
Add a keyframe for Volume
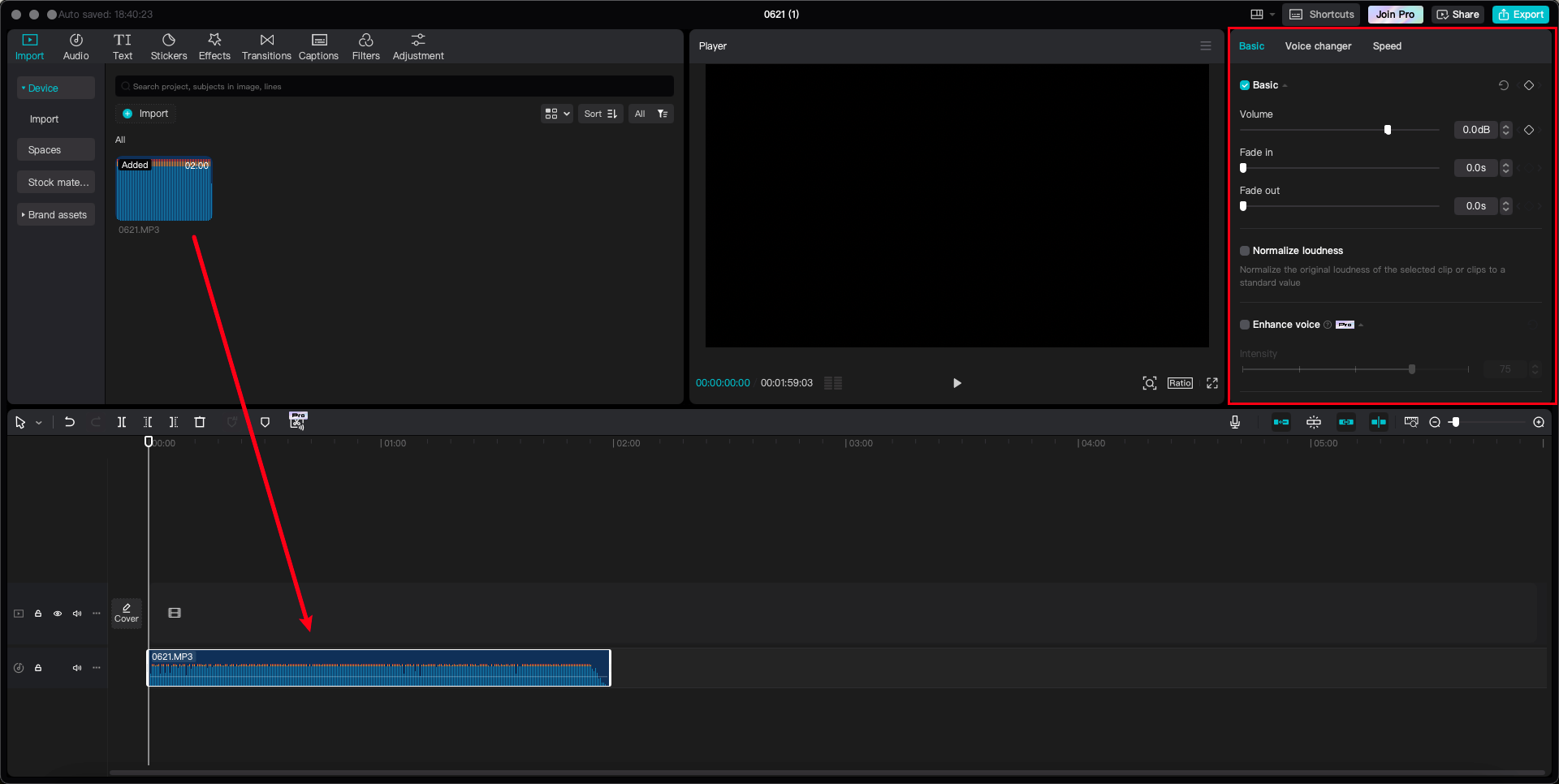1529,130
